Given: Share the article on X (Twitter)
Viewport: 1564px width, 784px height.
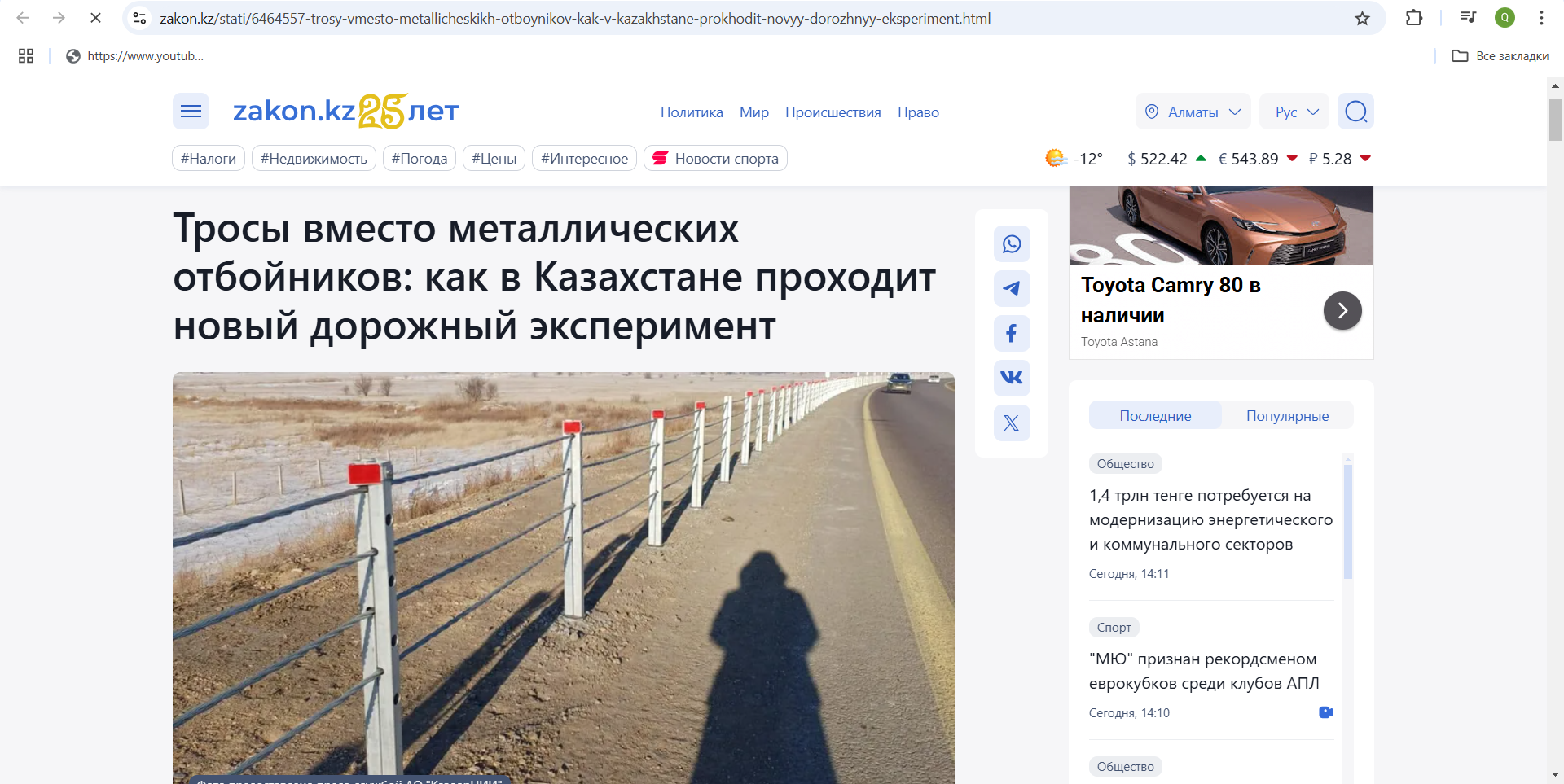Looking at the screenshot, I should tap(1012, 423).
